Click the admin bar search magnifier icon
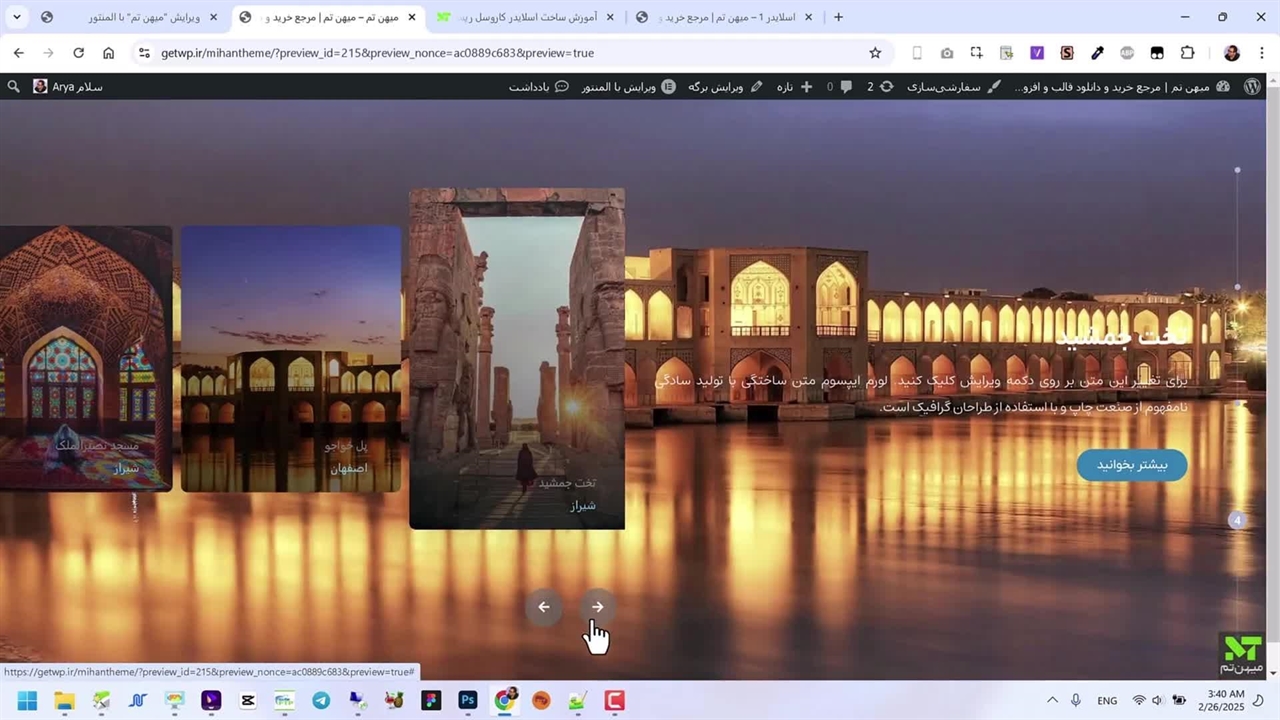 [13, 87]
